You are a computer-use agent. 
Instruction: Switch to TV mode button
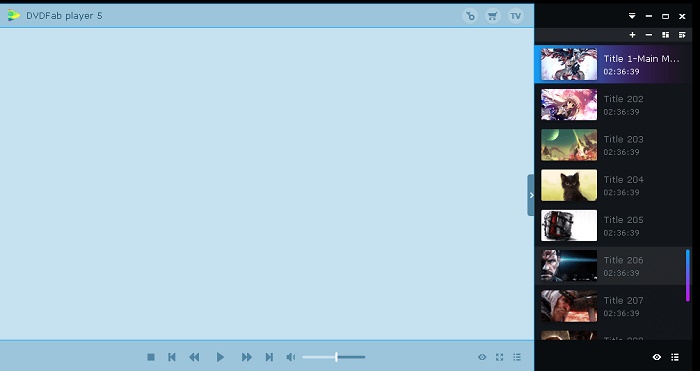[516, 16]
